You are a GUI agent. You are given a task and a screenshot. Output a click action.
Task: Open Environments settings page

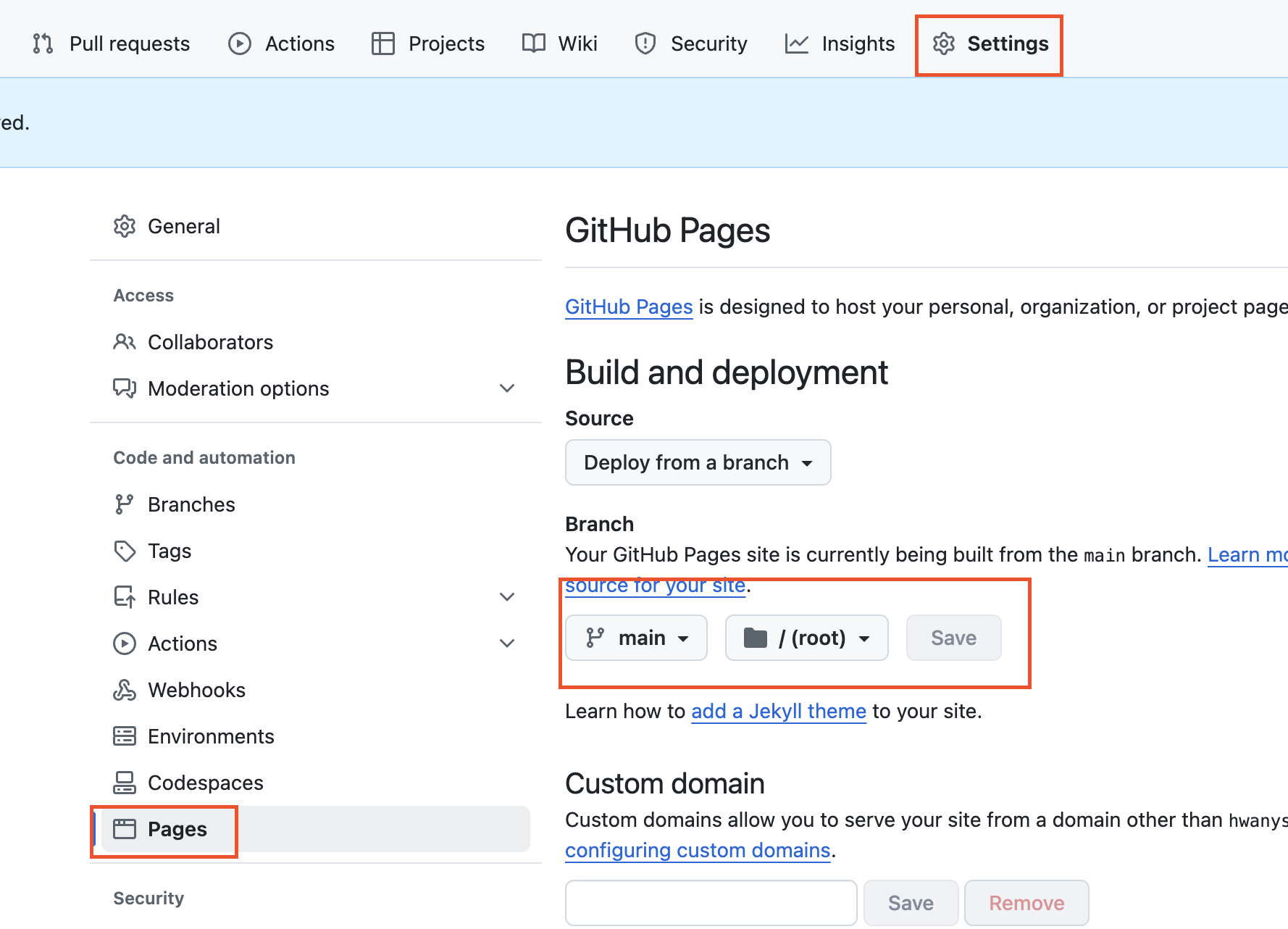coord(316,736)
